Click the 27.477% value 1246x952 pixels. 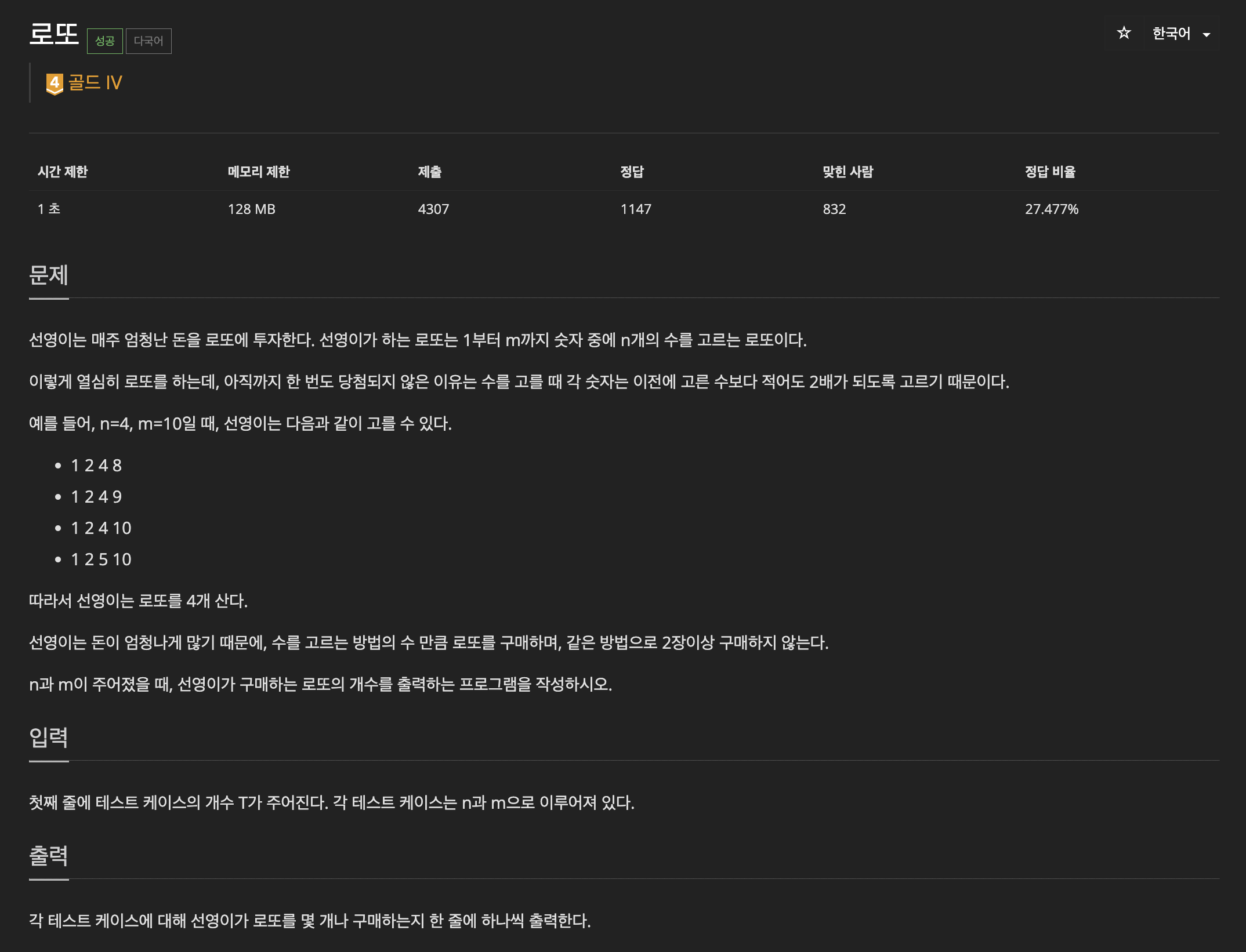[x=1051, y=209]
